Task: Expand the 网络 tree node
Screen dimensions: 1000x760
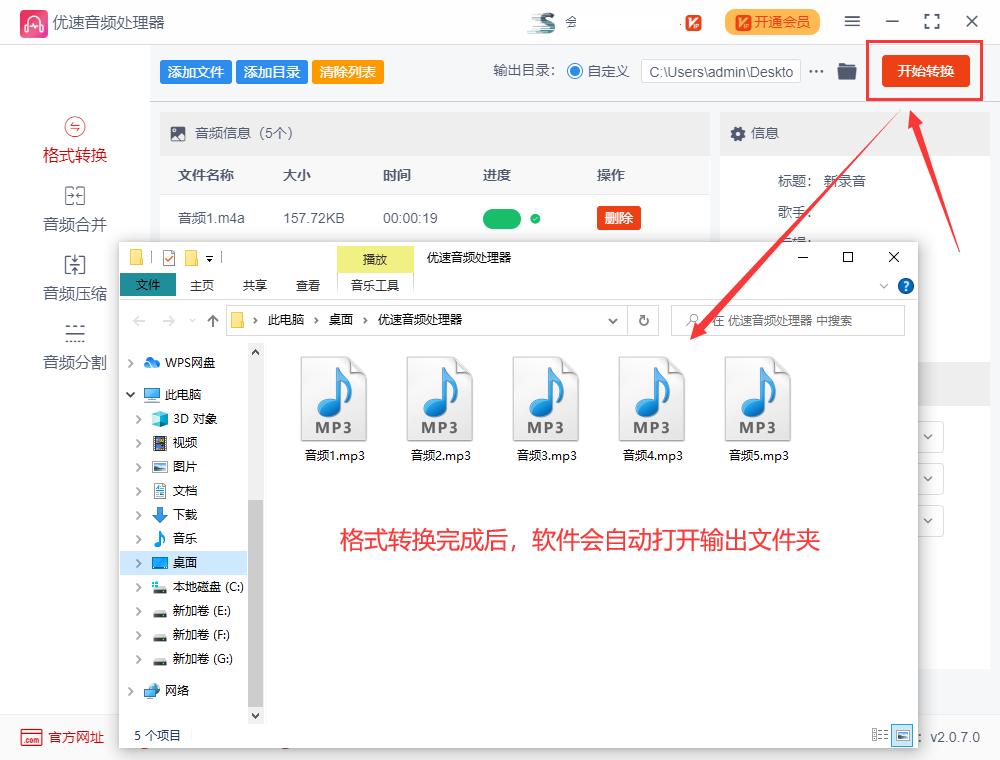Action: (131, 691)
